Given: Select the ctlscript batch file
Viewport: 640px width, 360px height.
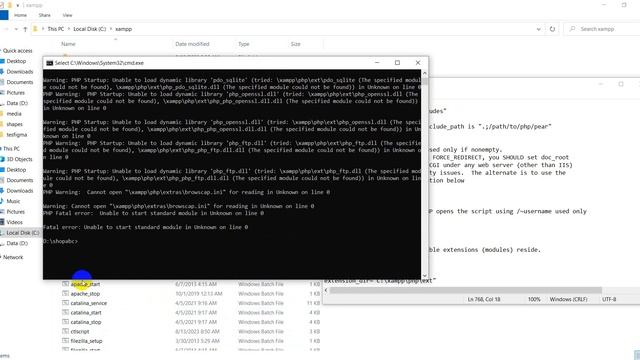Looking at the screenshot, I should (80, 331).
